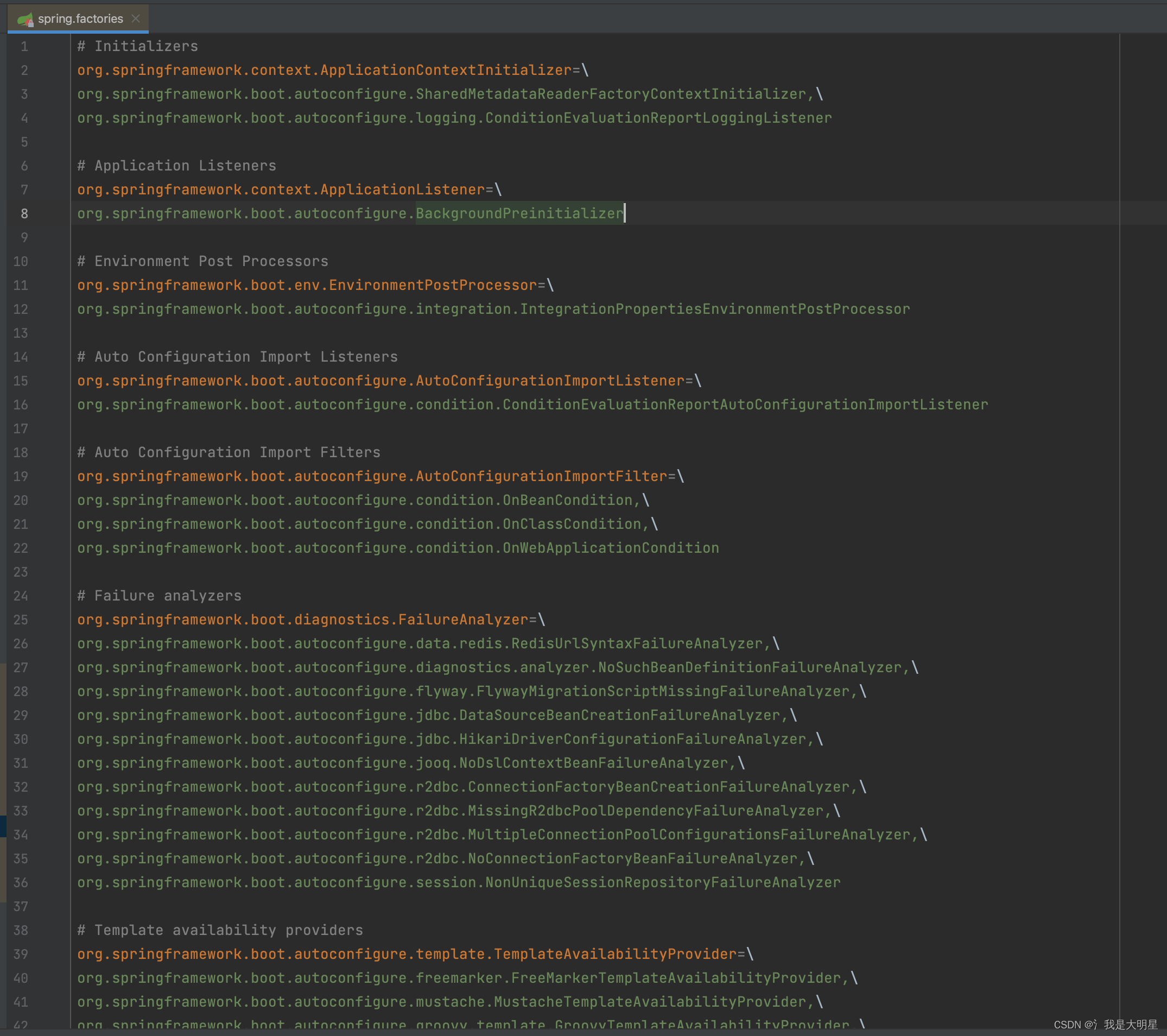This screenshot has width=1167, height=1036.
Task: Click the '# Initializers' comment line
Action: [137, 46]
